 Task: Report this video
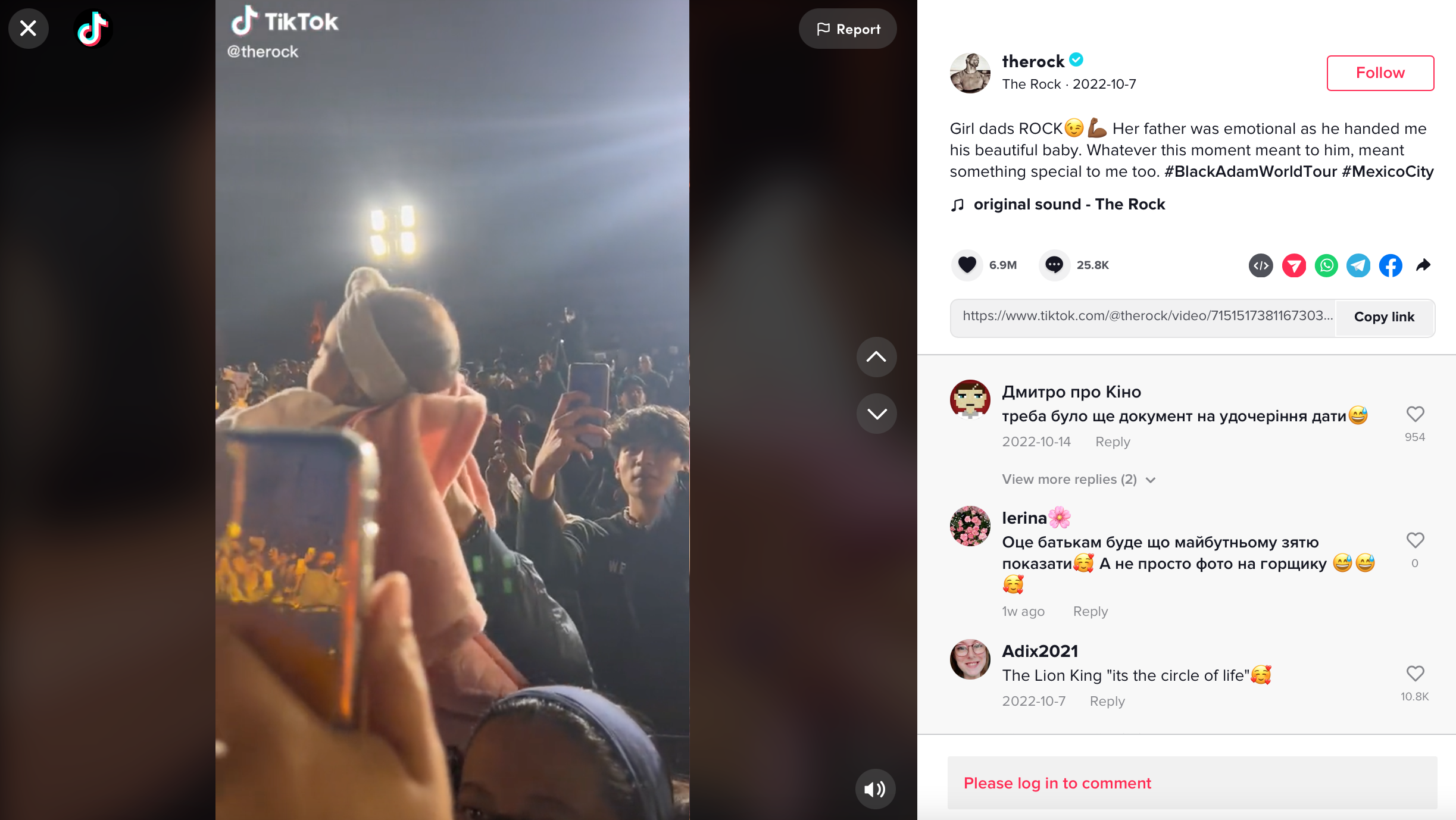coord(848,29)
